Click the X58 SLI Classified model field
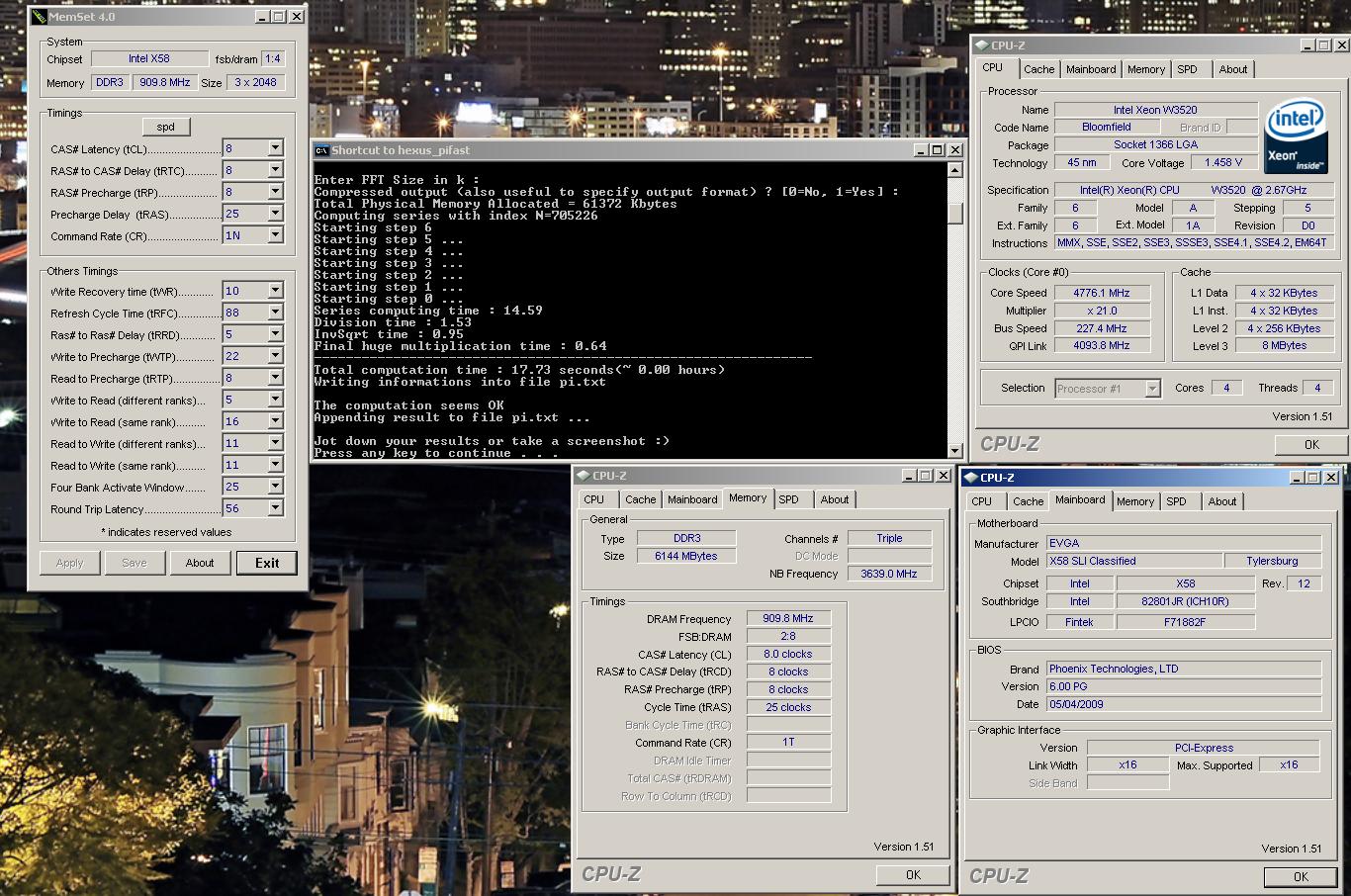This screenshot has height=896, width=1351. point(1132,561)
